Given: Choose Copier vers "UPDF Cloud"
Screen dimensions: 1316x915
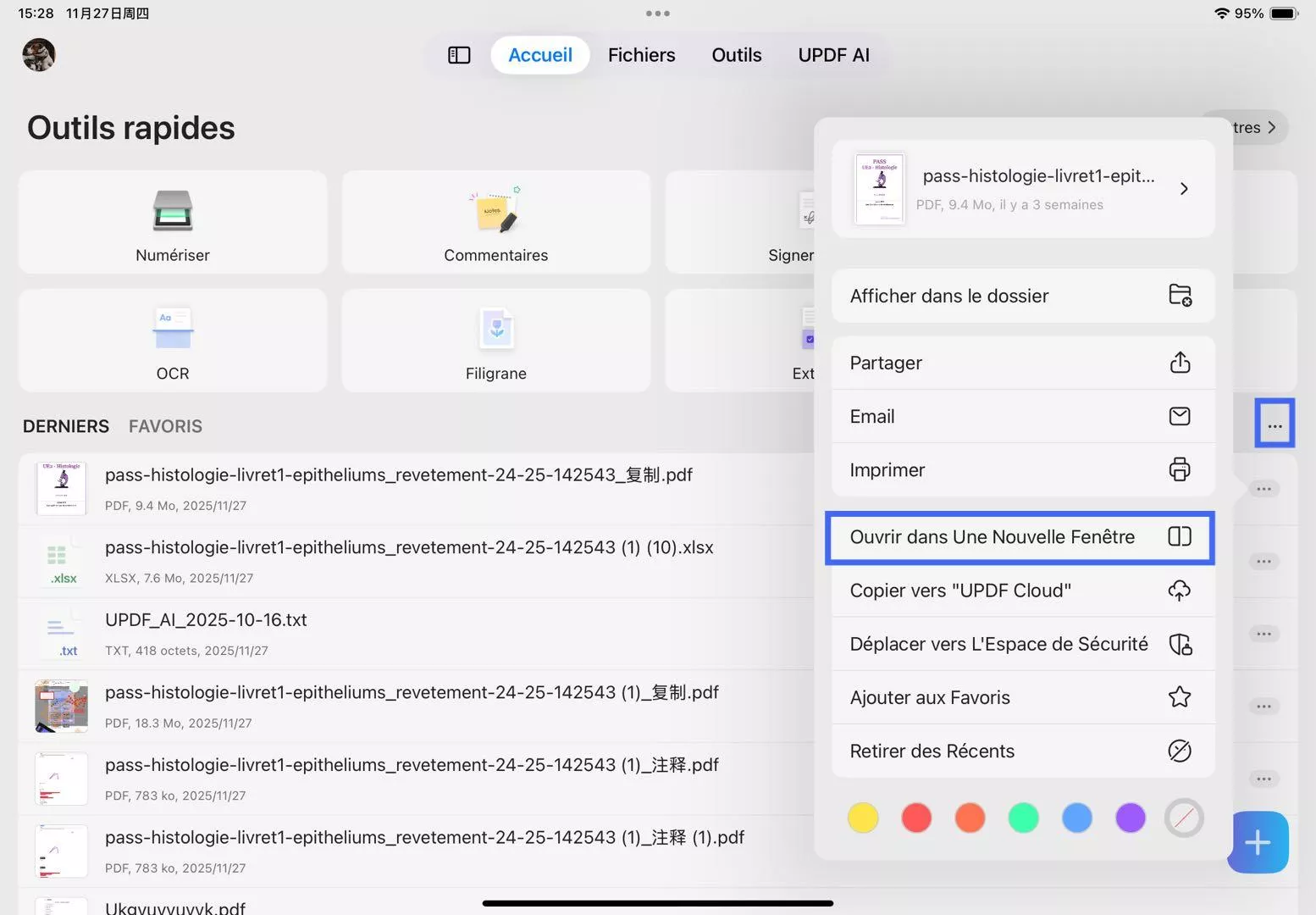Looking at the screenshot, I should [1023, 591].
